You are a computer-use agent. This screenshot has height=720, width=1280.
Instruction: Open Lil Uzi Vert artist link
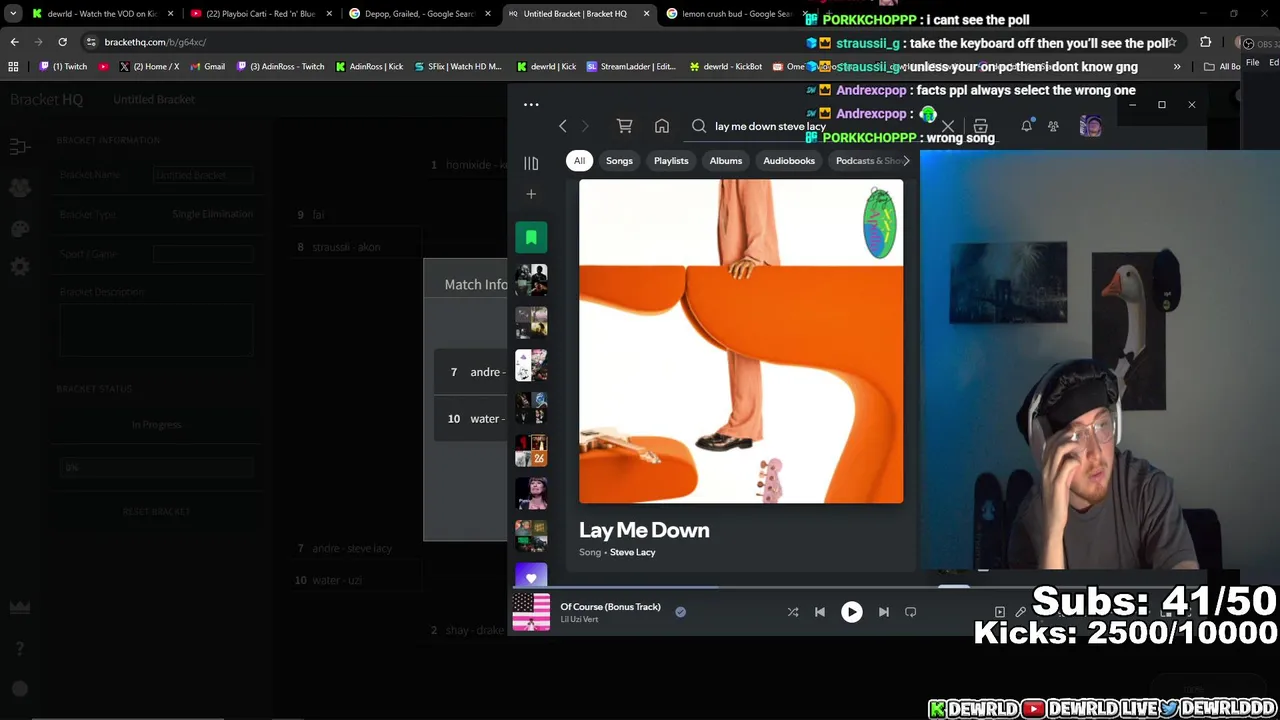pos(579,619)
